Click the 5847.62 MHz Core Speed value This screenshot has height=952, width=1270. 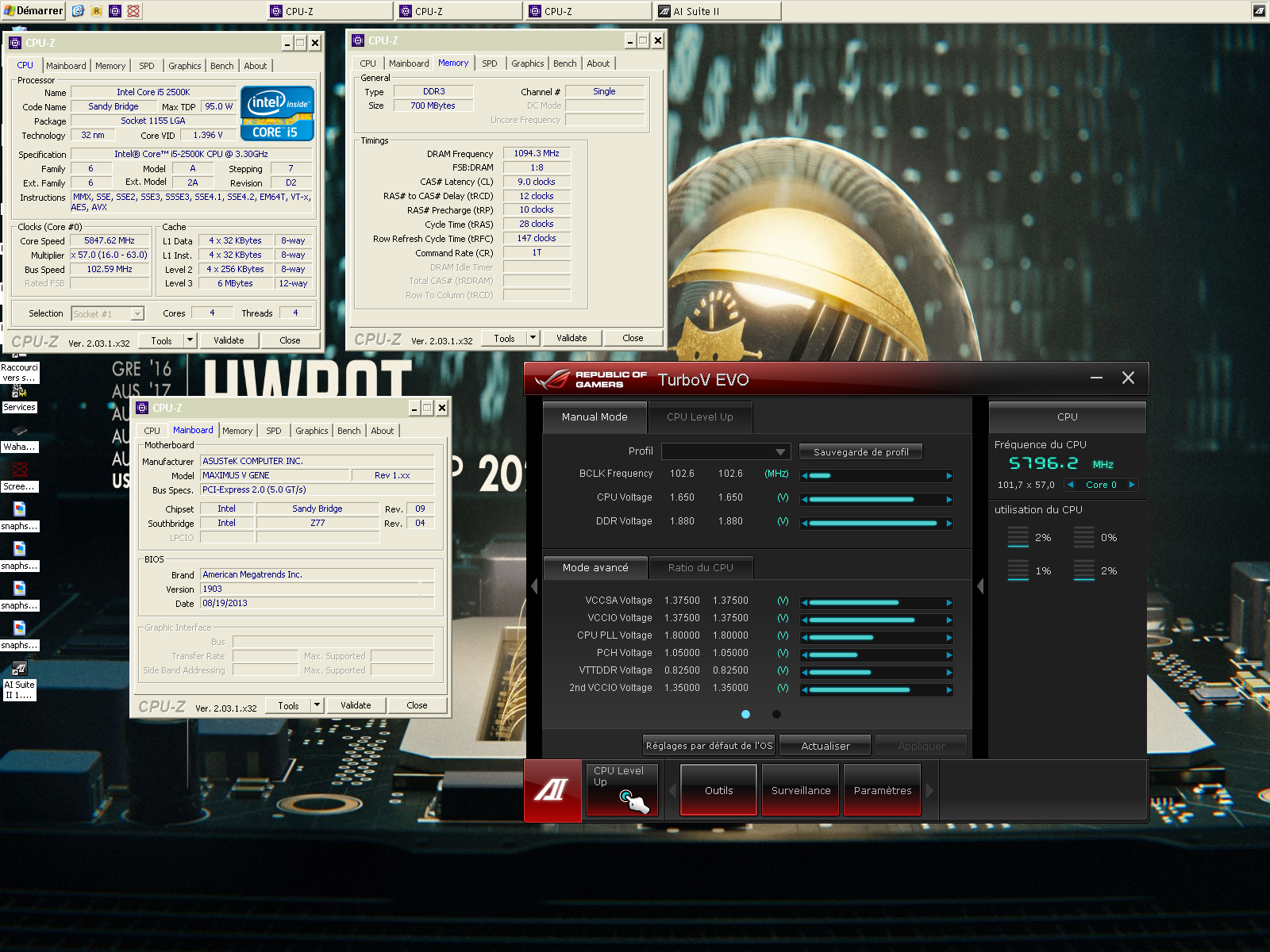point(110,241)
